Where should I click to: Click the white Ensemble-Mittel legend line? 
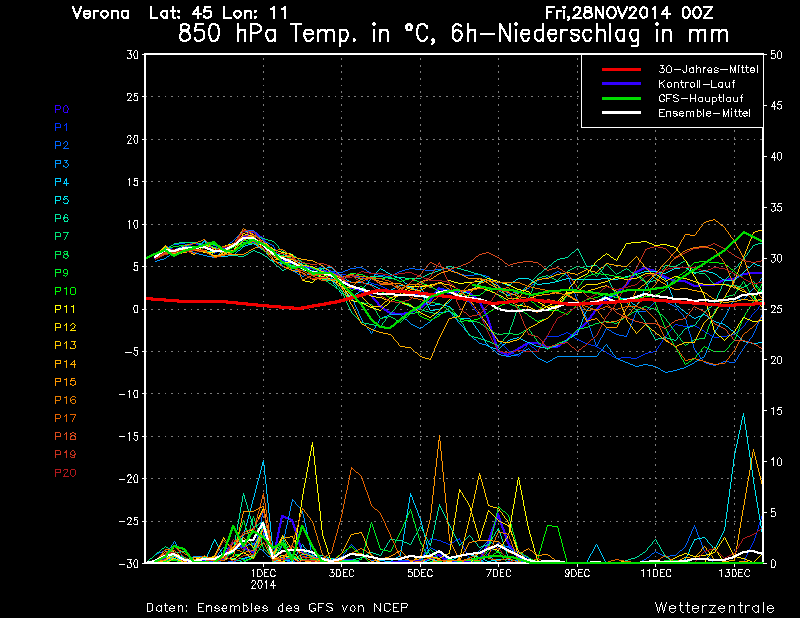621,113
